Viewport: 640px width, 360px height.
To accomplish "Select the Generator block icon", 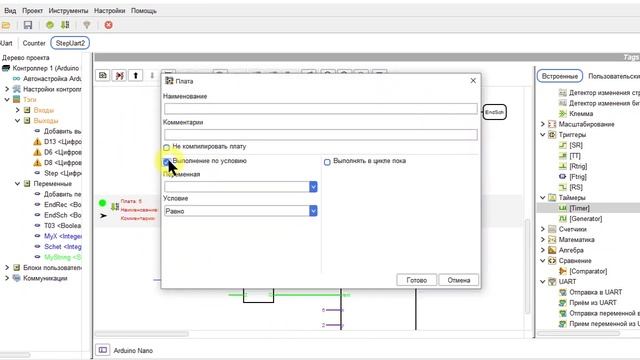I will (562, 219).
